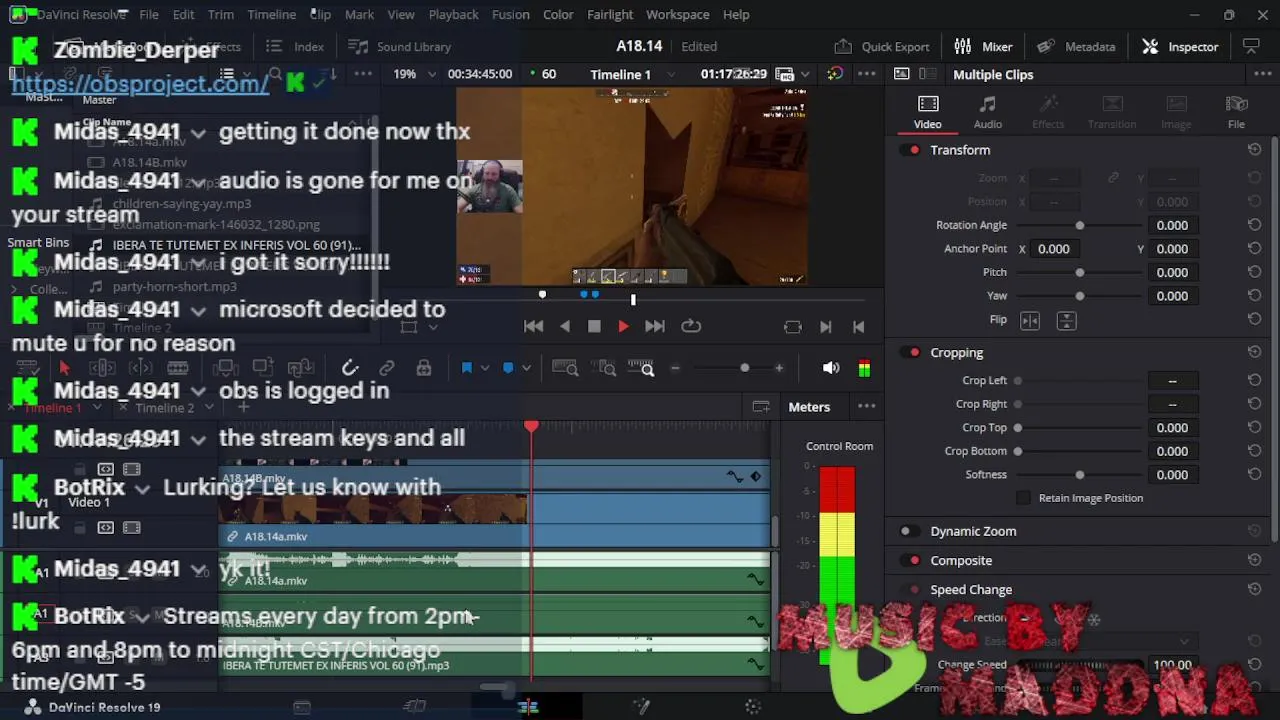The height and width of the screenshot is (720, 1280).
Task: Select the Video inspector tab
Action: 927,112
